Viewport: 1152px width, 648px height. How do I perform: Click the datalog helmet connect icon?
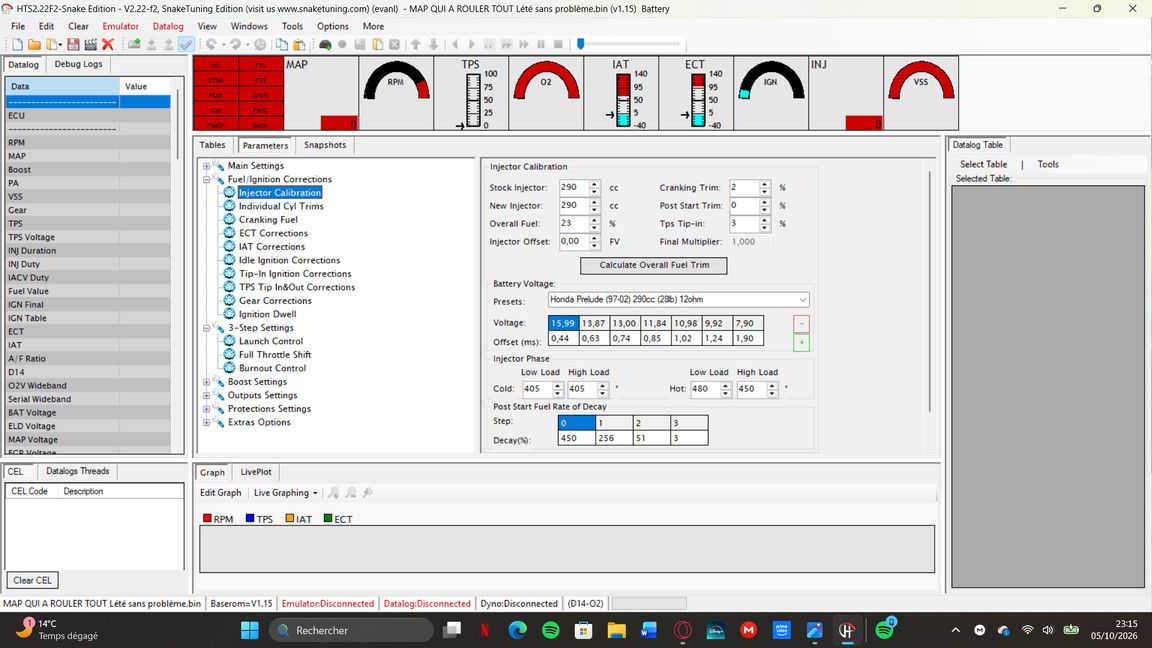pyautogui.click(x=325, y=45)
